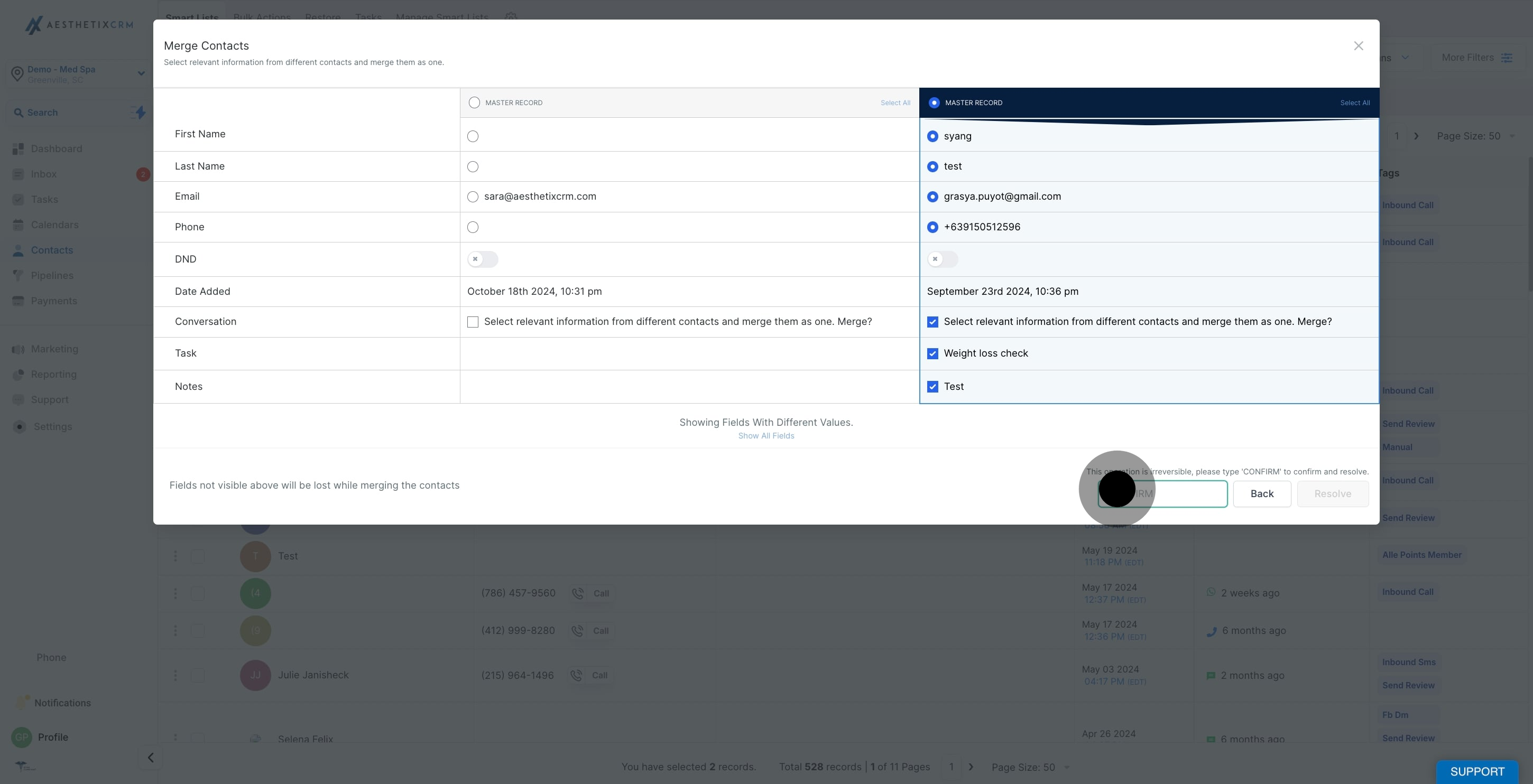The height and width of the screenshot is (784, 1533).
Task: Toggle DND switch in left record
Action: point(483,259)
